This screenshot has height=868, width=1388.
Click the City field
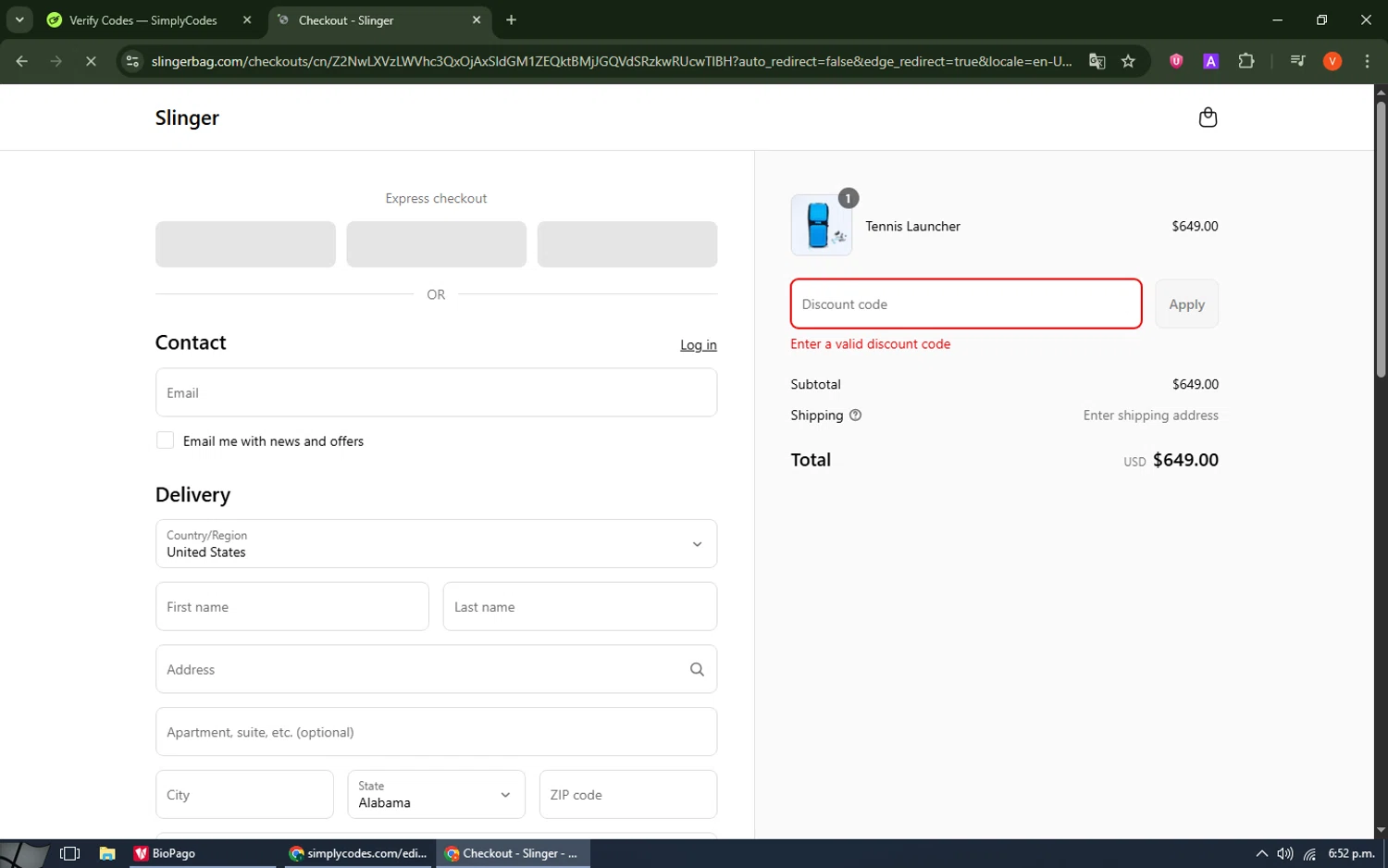244,794
